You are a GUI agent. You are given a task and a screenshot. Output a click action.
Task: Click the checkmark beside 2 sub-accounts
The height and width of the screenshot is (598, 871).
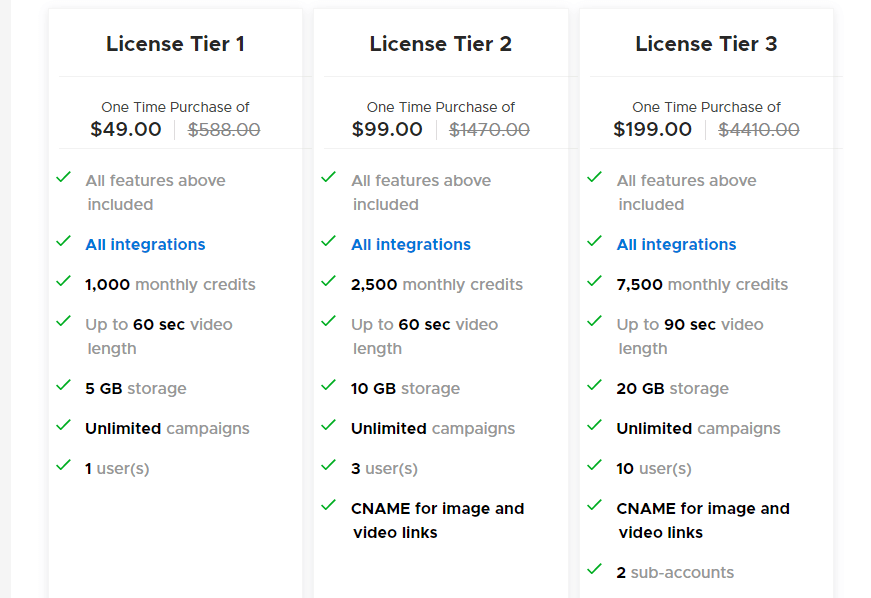pyautogui.click(x=595, y=569)
